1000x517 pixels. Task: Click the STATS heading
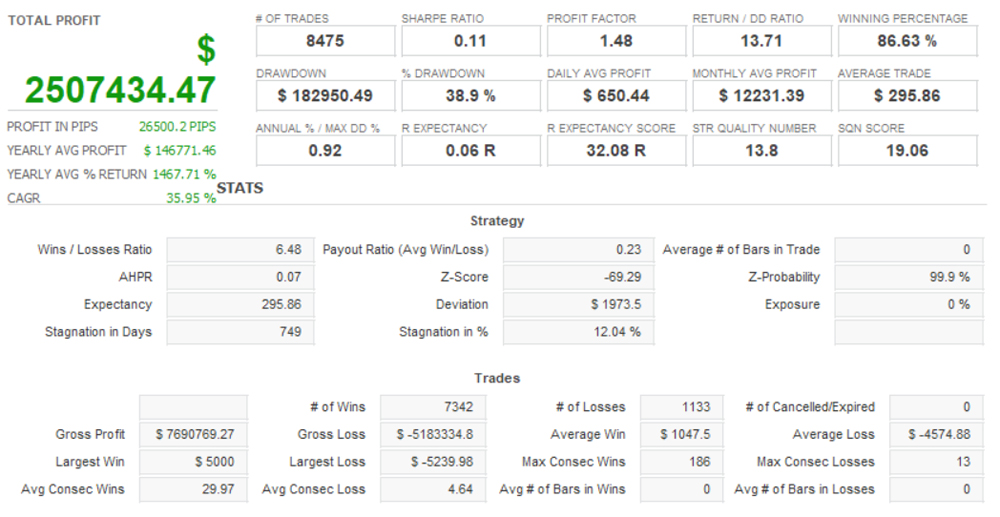pos(240,188)
